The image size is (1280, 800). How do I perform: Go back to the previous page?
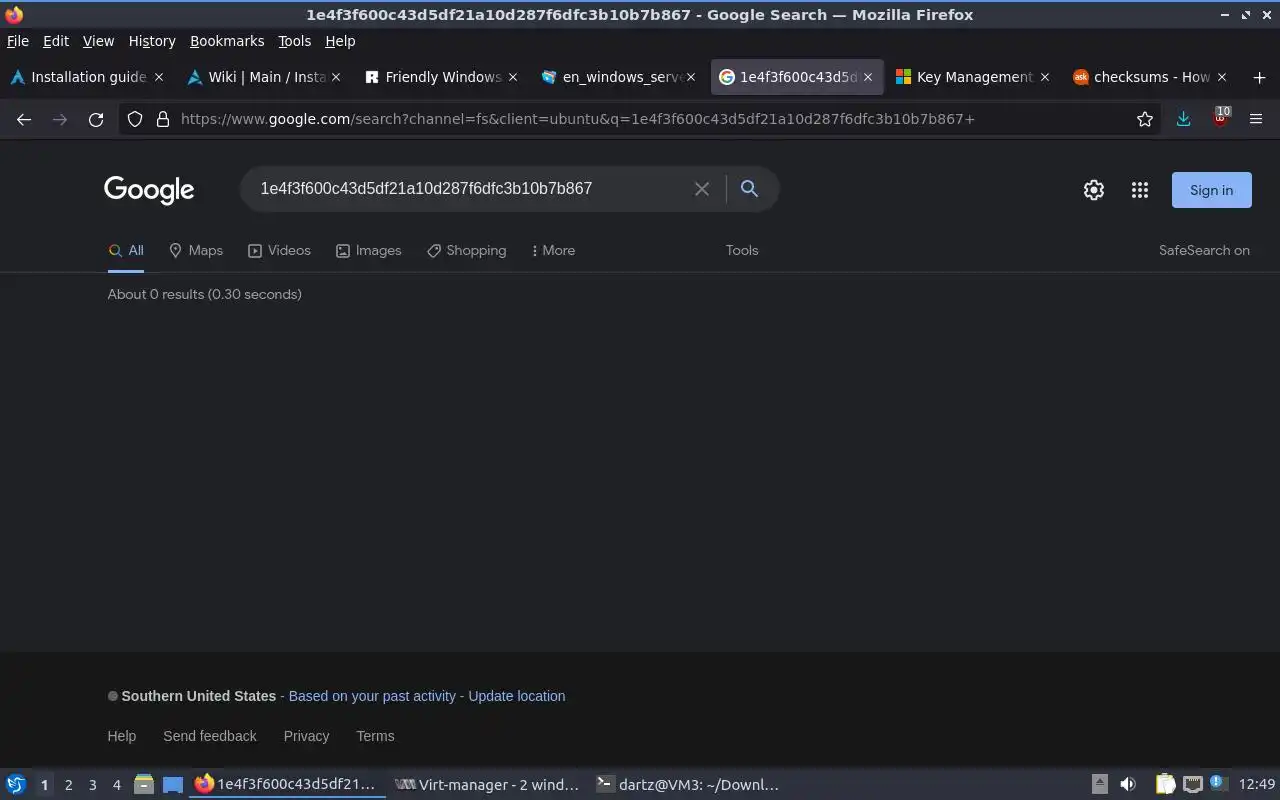click(24, 119)
